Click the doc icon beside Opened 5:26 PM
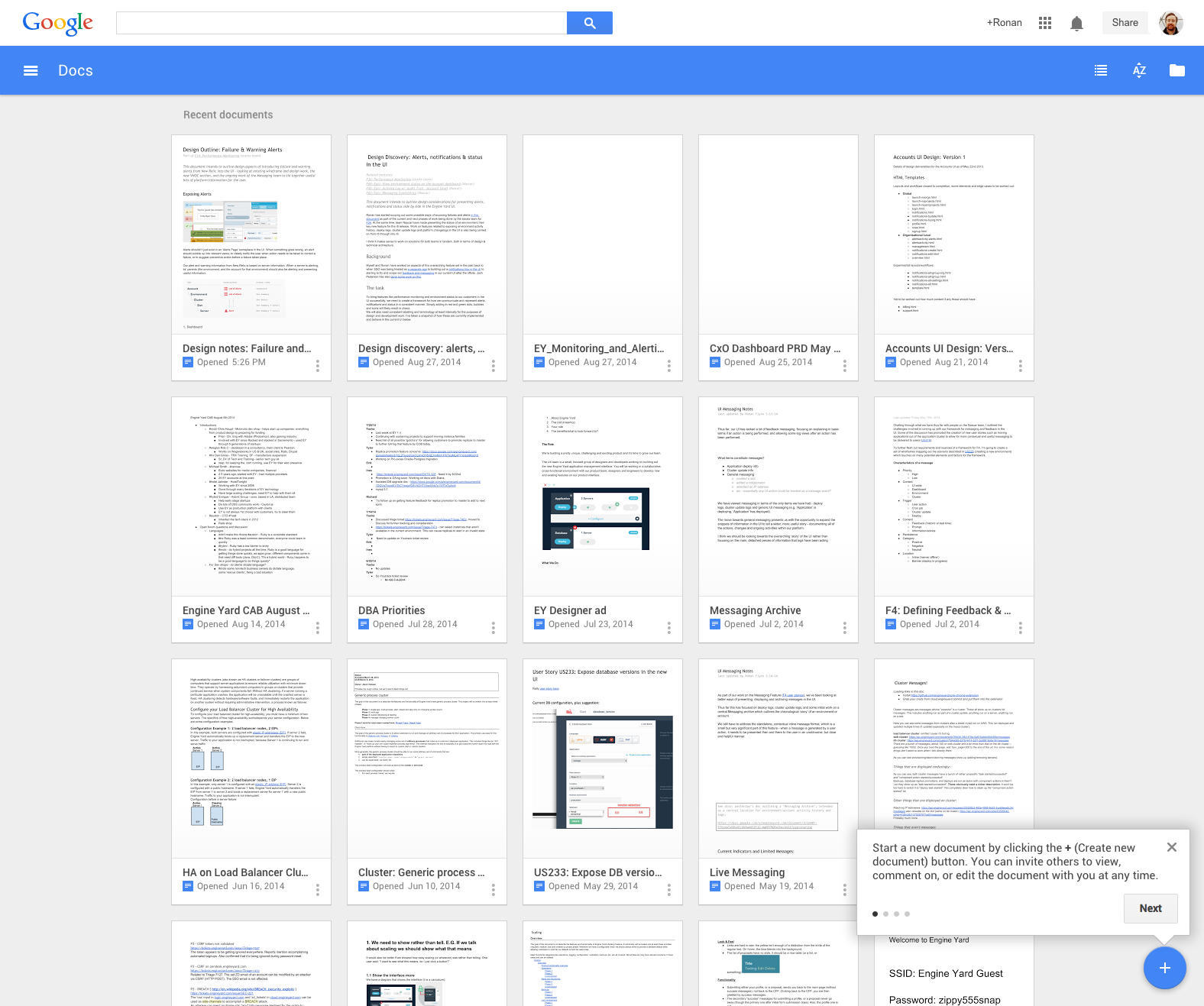The height and width of the screenshot is (1006, 1204). (x=188, y=362)
